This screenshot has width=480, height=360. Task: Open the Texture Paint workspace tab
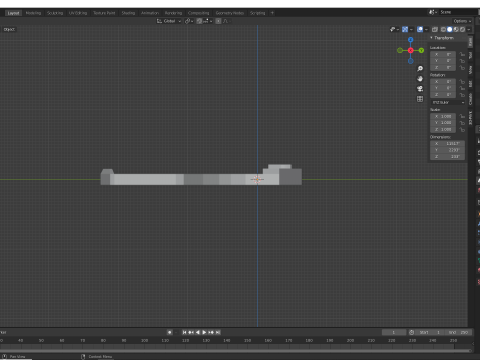pyautogui.click(x=104, y=13)
